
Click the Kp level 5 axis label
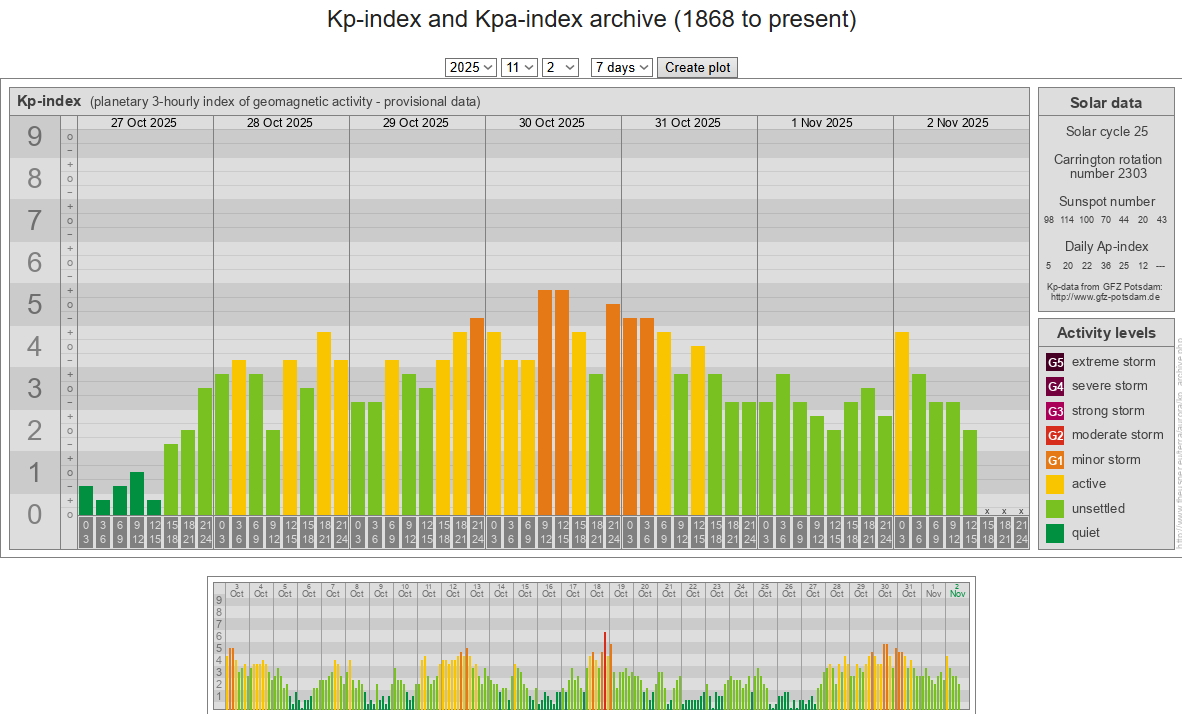(35, 305)
